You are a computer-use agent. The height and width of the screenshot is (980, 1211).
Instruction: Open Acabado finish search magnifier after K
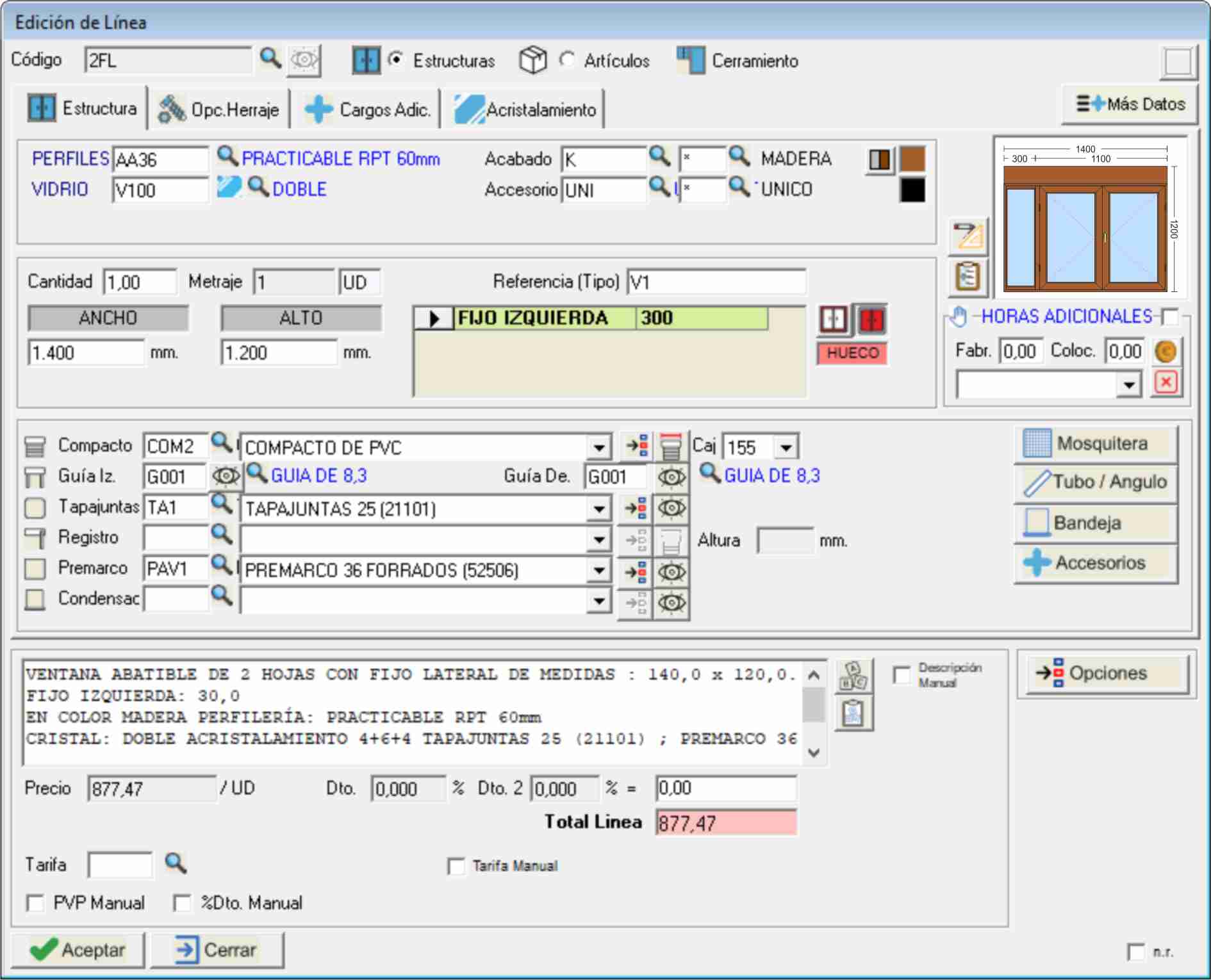(659, 156)
